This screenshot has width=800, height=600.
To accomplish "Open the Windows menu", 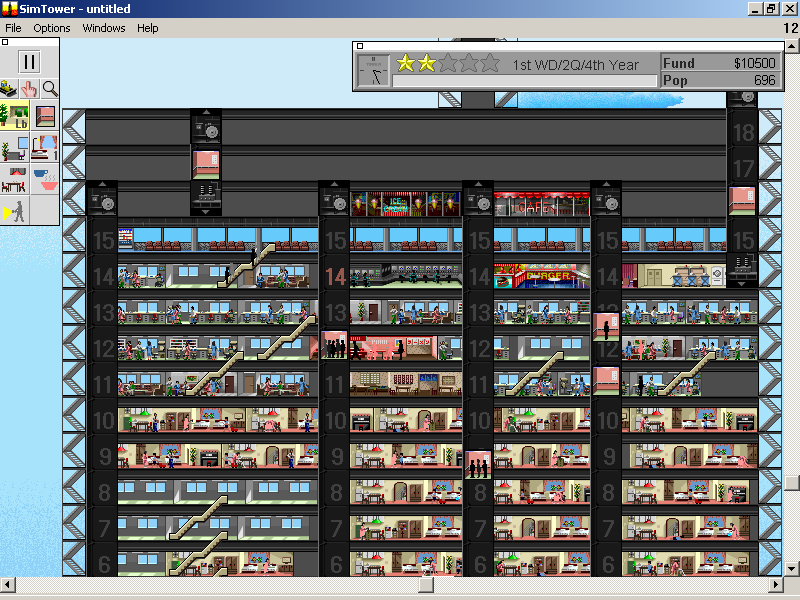I will point(104,28).
